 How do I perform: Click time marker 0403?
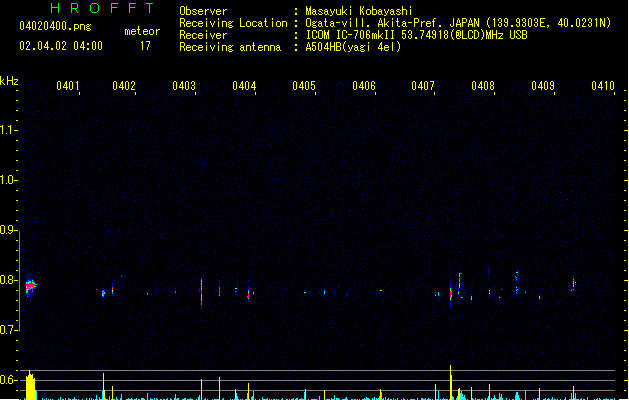coord(184,86)
